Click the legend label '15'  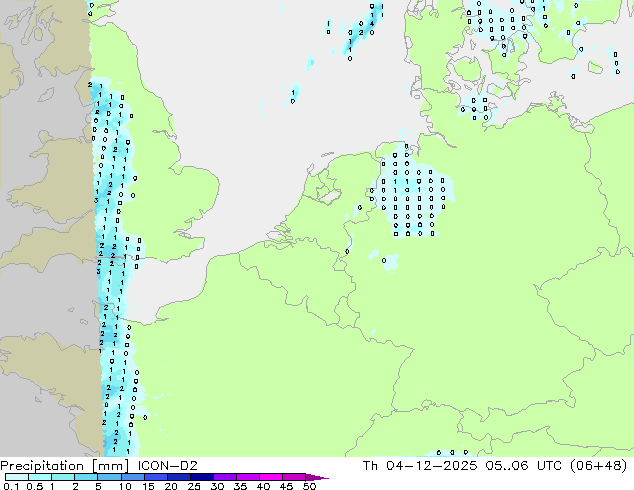[x=148, y=486]
